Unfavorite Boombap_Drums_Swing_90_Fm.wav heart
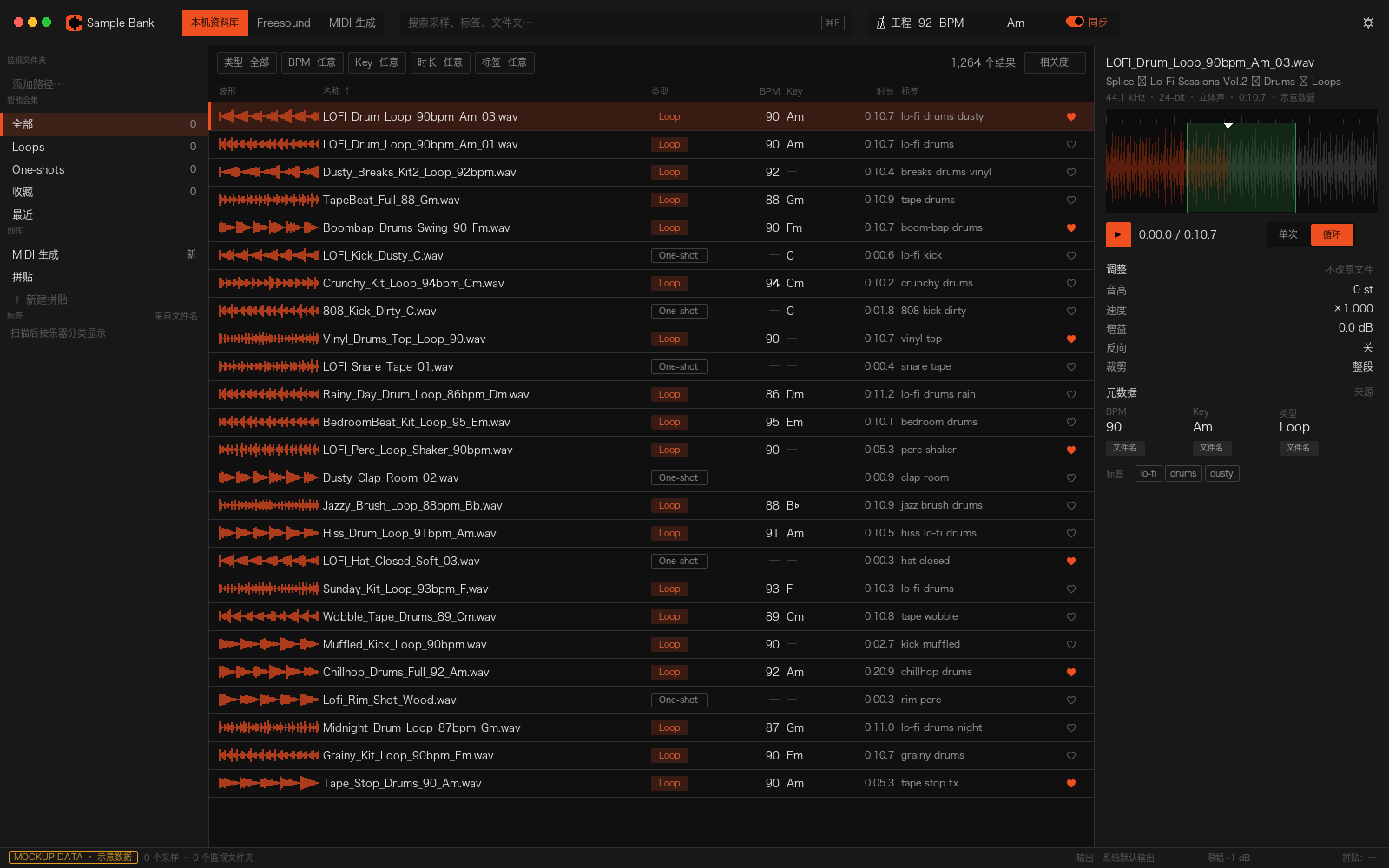This screenshot has width=1389, height=868. (x=1071, y=228)
